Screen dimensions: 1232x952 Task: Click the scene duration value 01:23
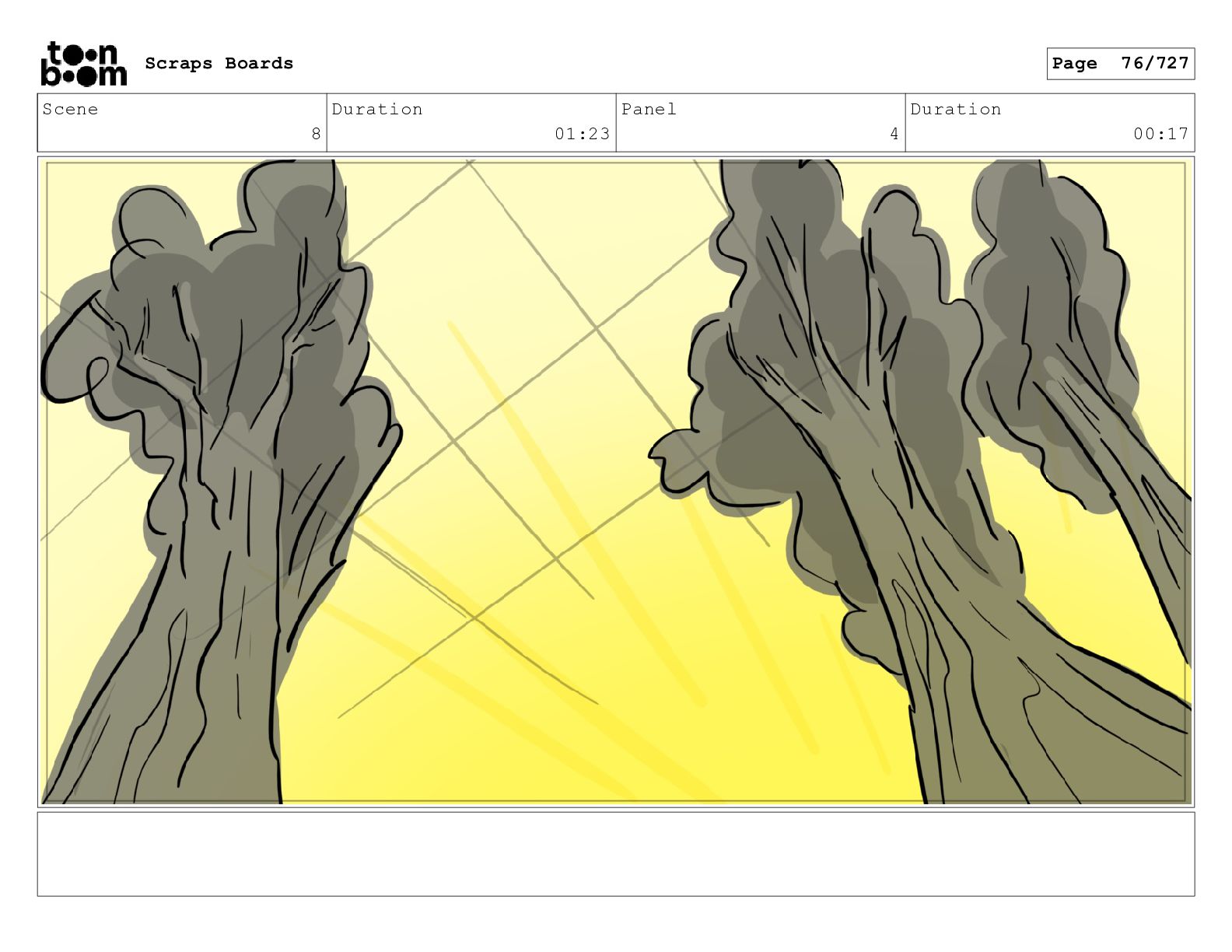[583, 134]
